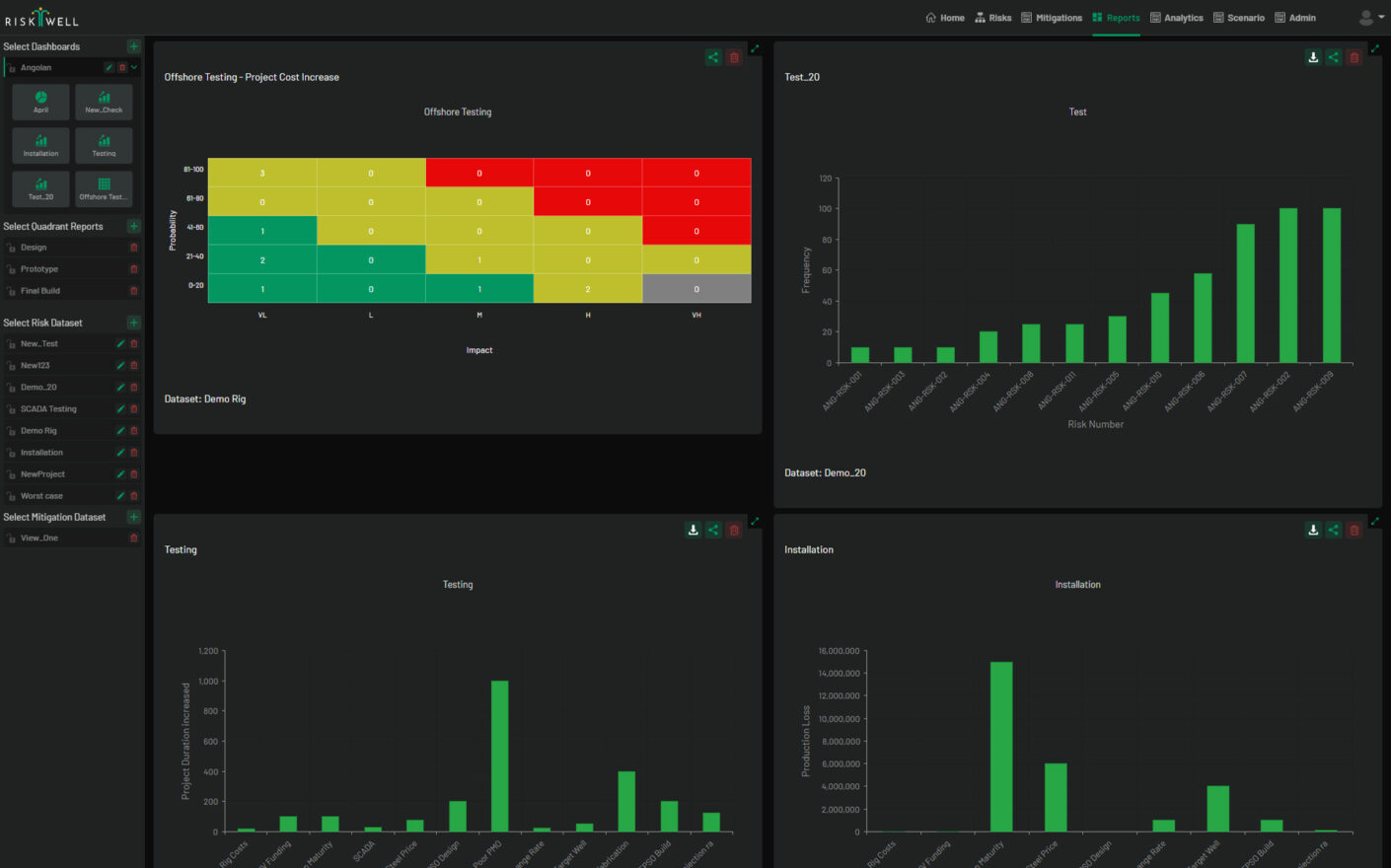This screenshot has height=868, width=1391.
Task: Delete the Demo_20 risk dataset
Action: coord(134,388)
